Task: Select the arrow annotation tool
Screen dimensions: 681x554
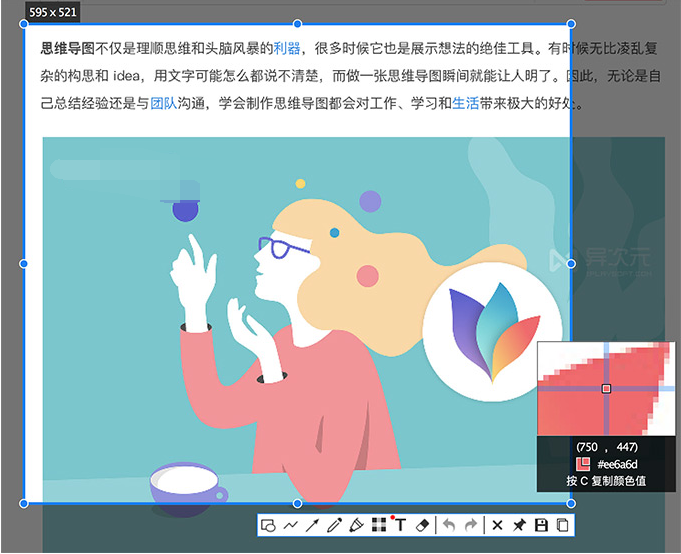Action: [x=312, y=525]
